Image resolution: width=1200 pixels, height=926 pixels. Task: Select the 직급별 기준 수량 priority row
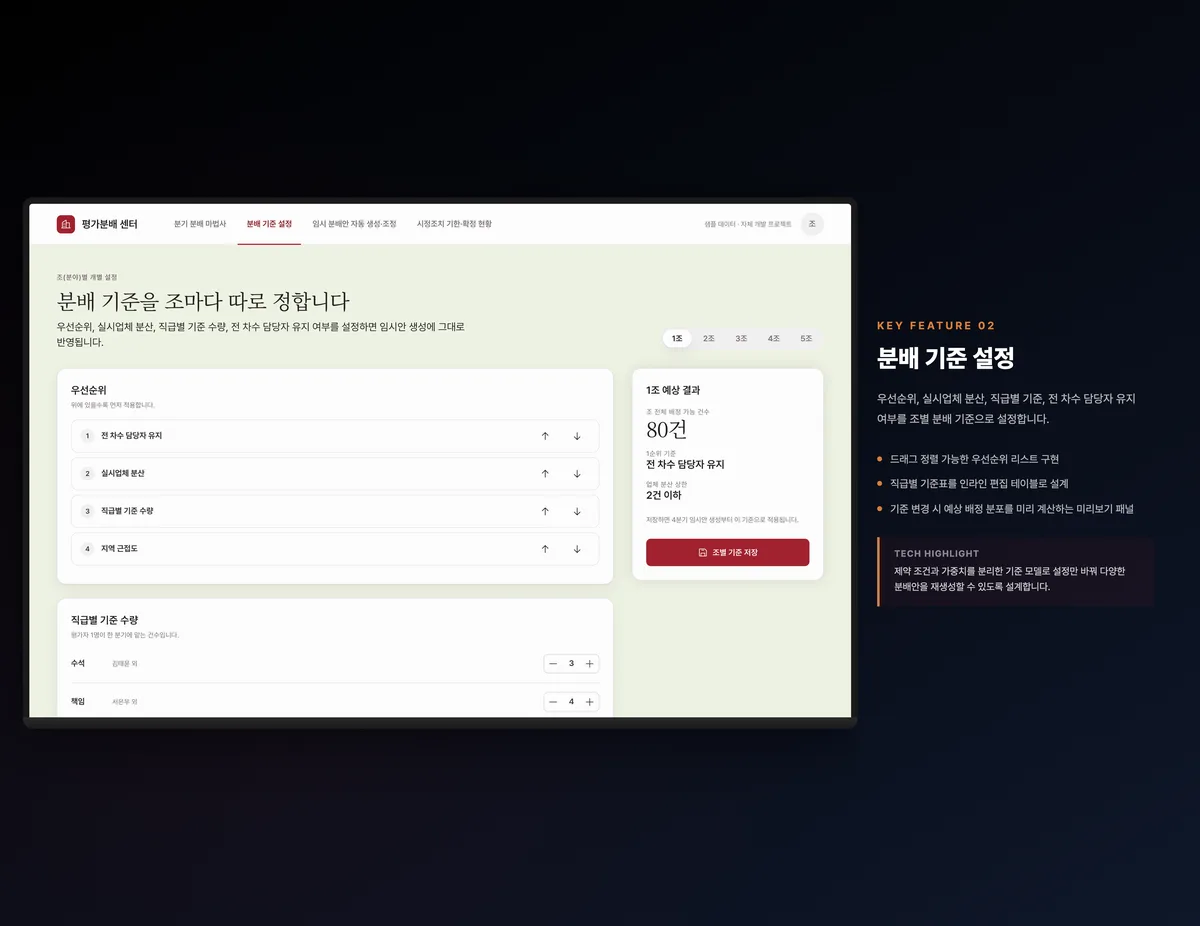tap(335, 511)
